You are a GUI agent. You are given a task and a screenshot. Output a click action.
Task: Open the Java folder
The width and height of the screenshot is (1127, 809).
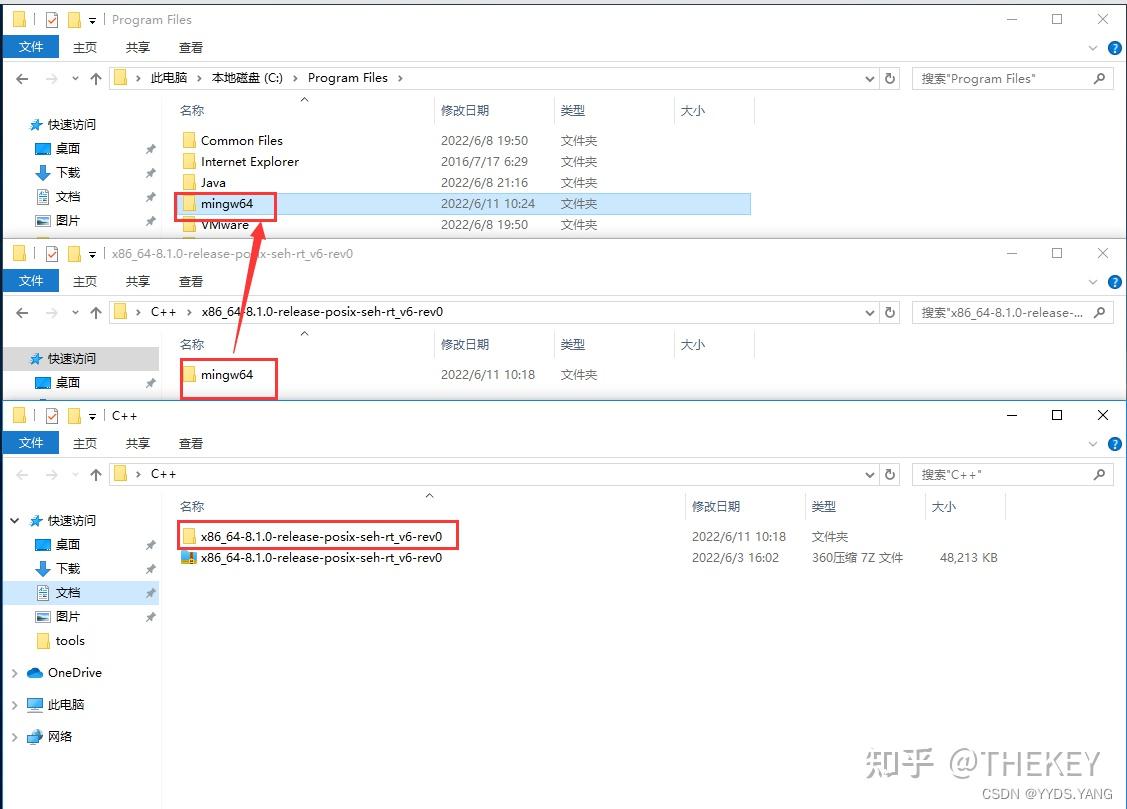[212, 182]
